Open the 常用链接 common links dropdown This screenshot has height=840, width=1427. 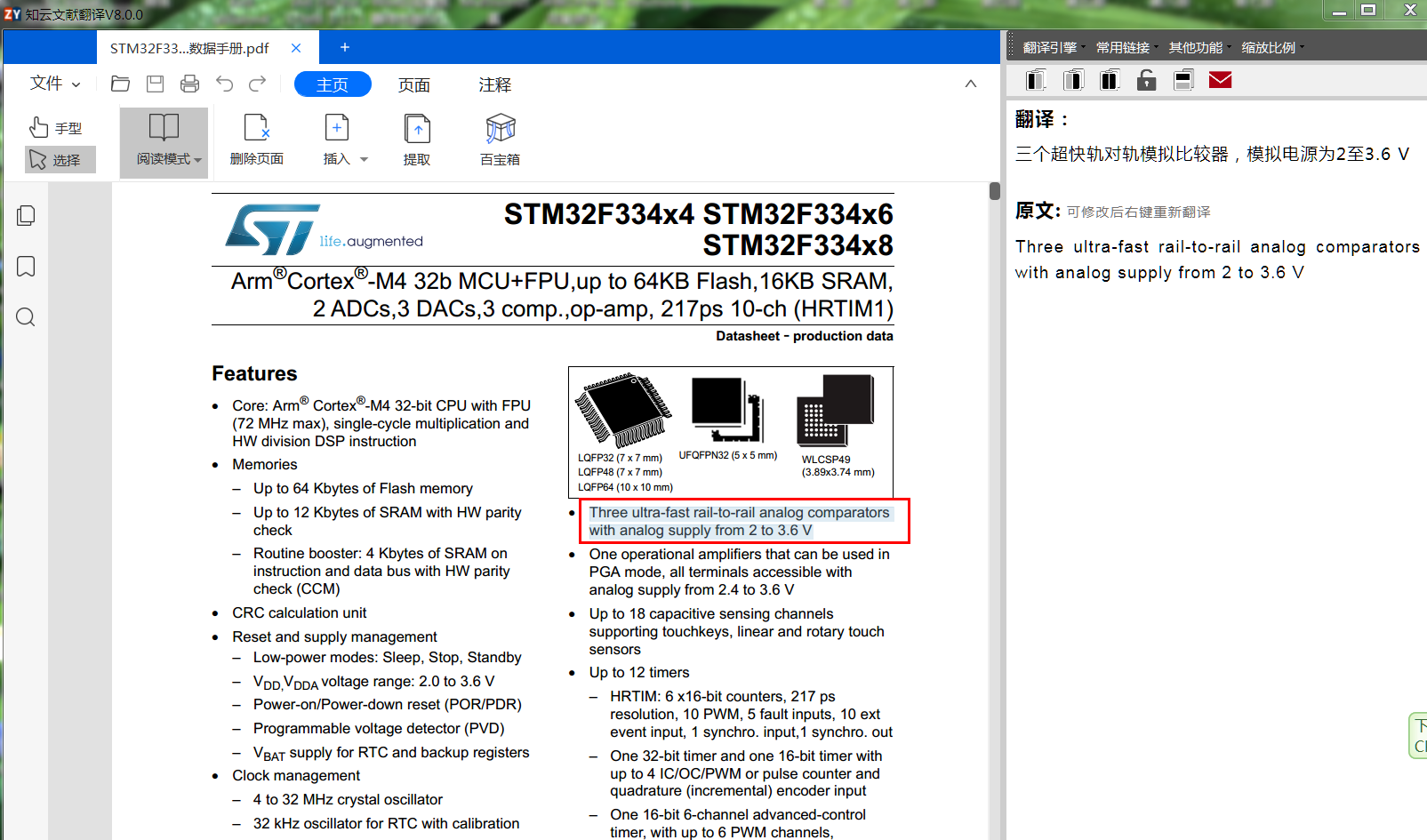click(x=1126, y=47)
